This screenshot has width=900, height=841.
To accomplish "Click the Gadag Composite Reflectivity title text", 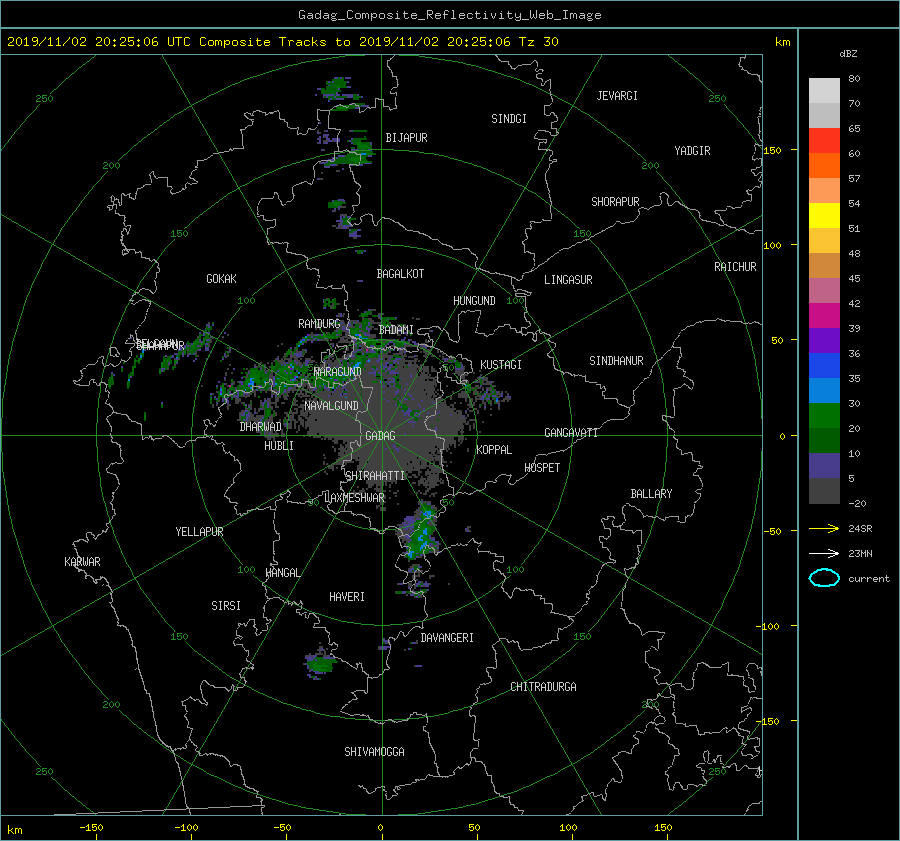I will coord(449,15).
